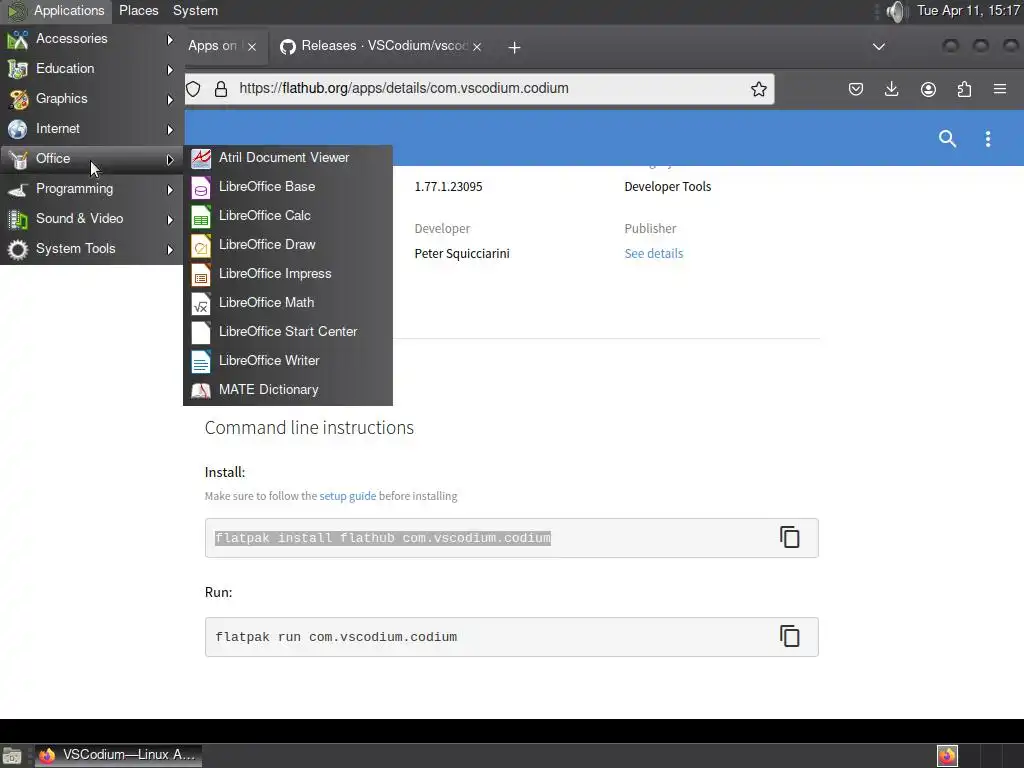1024x768 pixels.
Task: Expand the Sound & Video submenu
Action: 91,219
